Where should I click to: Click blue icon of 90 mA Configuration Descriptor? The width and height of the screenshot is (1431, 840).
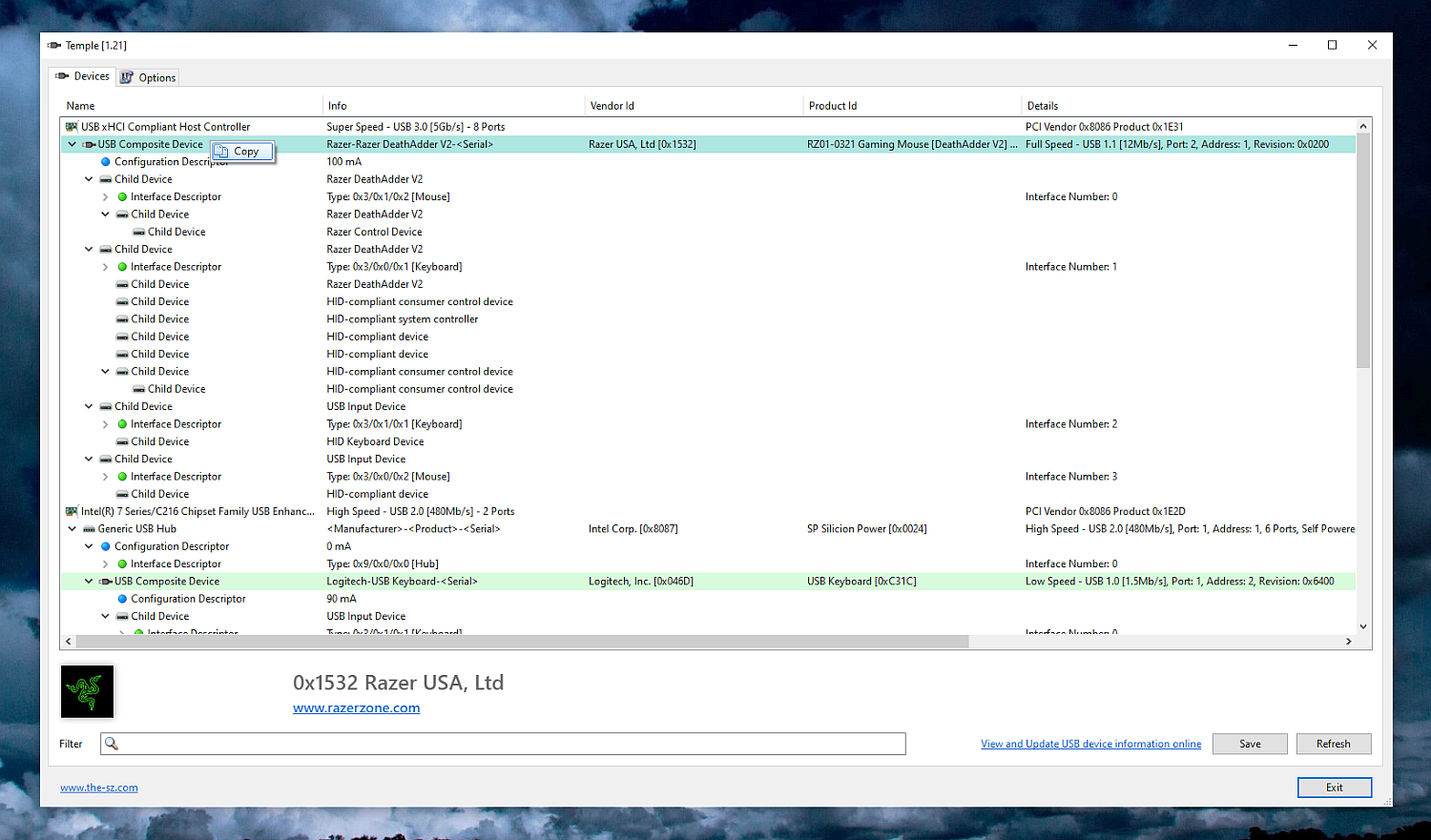[x=122, y=599]
